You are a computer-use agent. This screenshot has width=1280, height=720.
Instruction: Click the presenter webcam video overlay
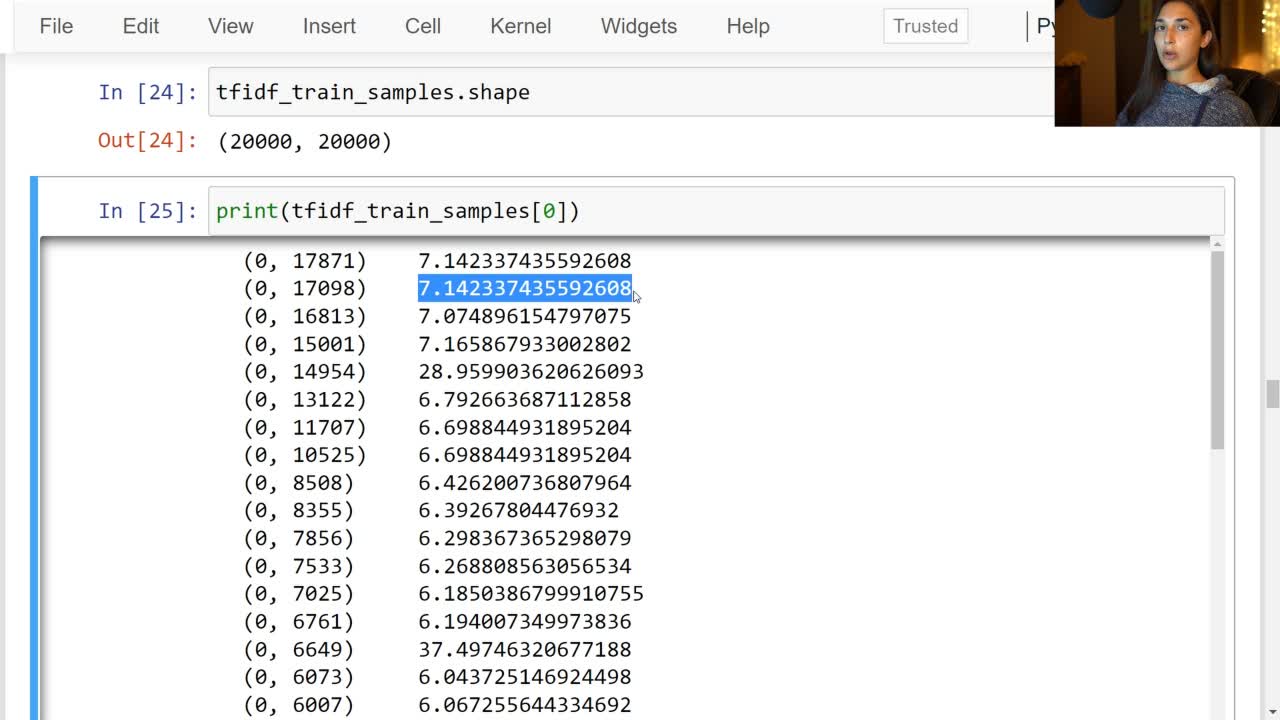pyautogui.click(x=1167, y=62)
